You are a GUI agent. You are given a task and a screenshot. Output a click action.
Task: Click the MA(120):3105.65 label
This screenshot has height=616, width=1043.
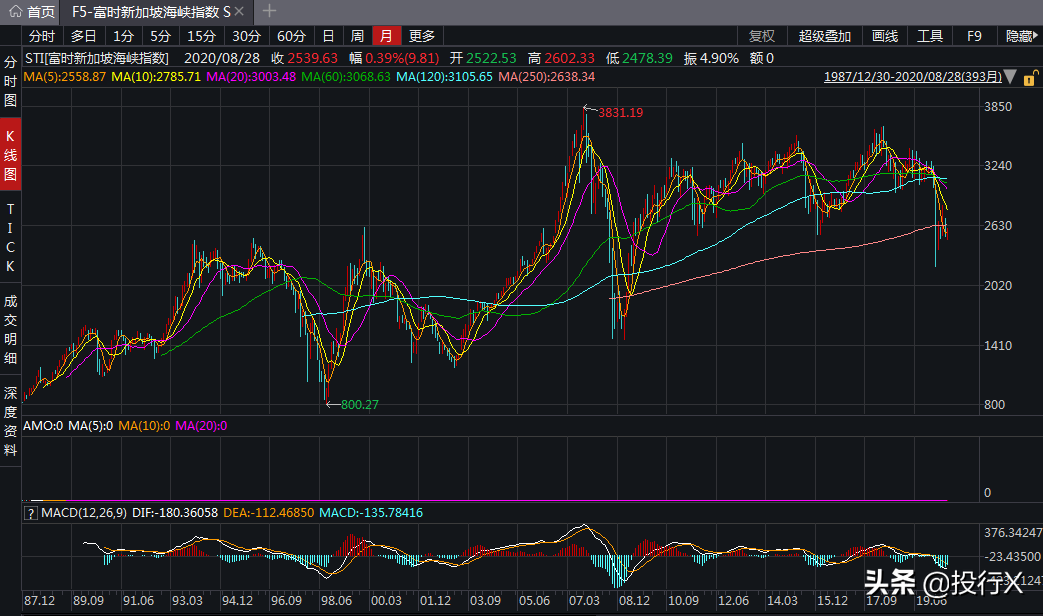(444, 77)
